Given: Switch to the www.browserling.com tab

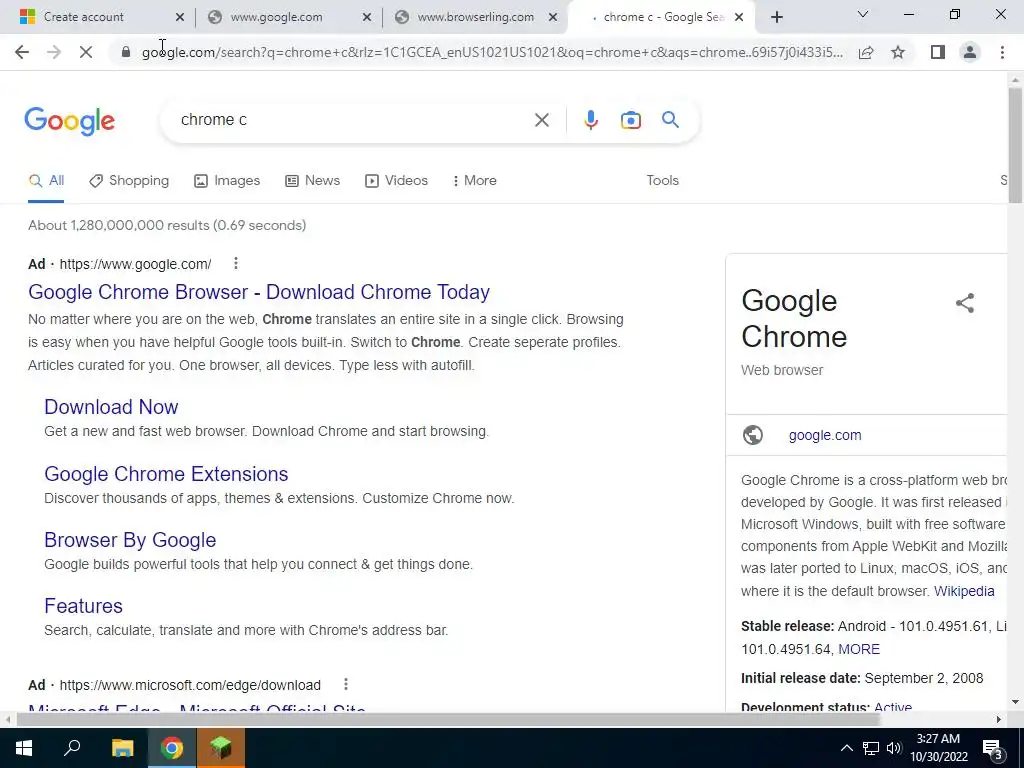Looking at the screenshot, I should [x=475, y=17].
